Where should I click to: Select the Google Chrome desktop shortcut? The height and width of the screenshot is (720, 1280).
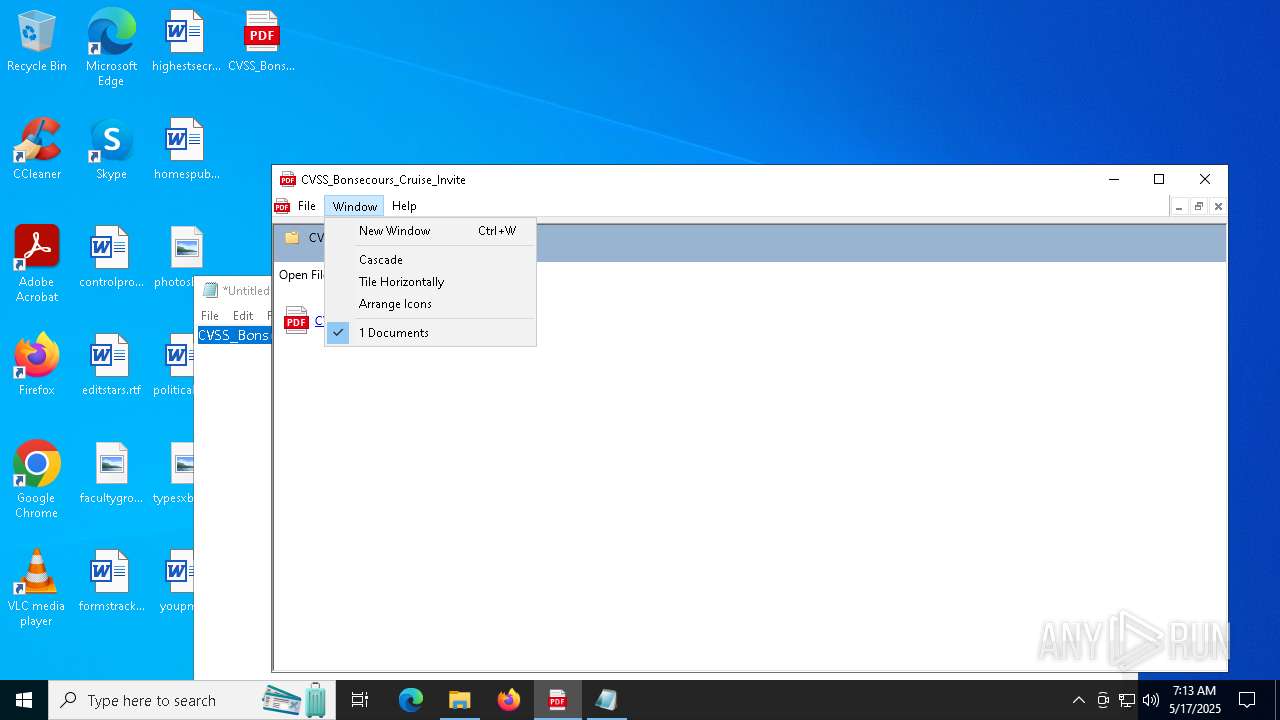tap(37, 479)
